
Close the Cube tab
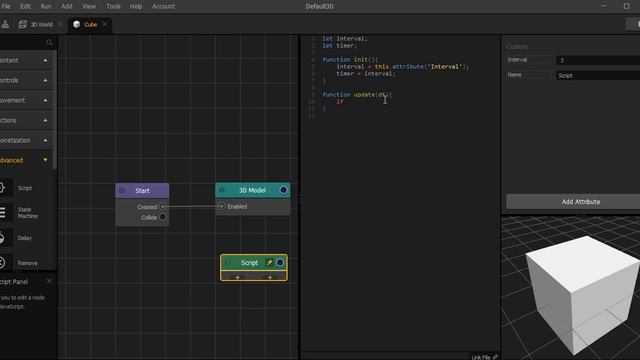[105, 24]
